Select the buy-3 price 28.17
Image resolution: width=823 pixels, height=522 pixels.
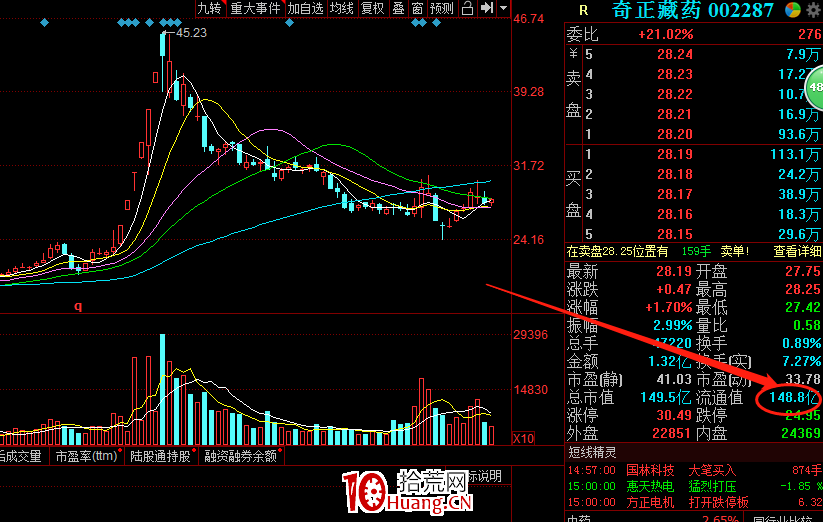tap(674, 194)
